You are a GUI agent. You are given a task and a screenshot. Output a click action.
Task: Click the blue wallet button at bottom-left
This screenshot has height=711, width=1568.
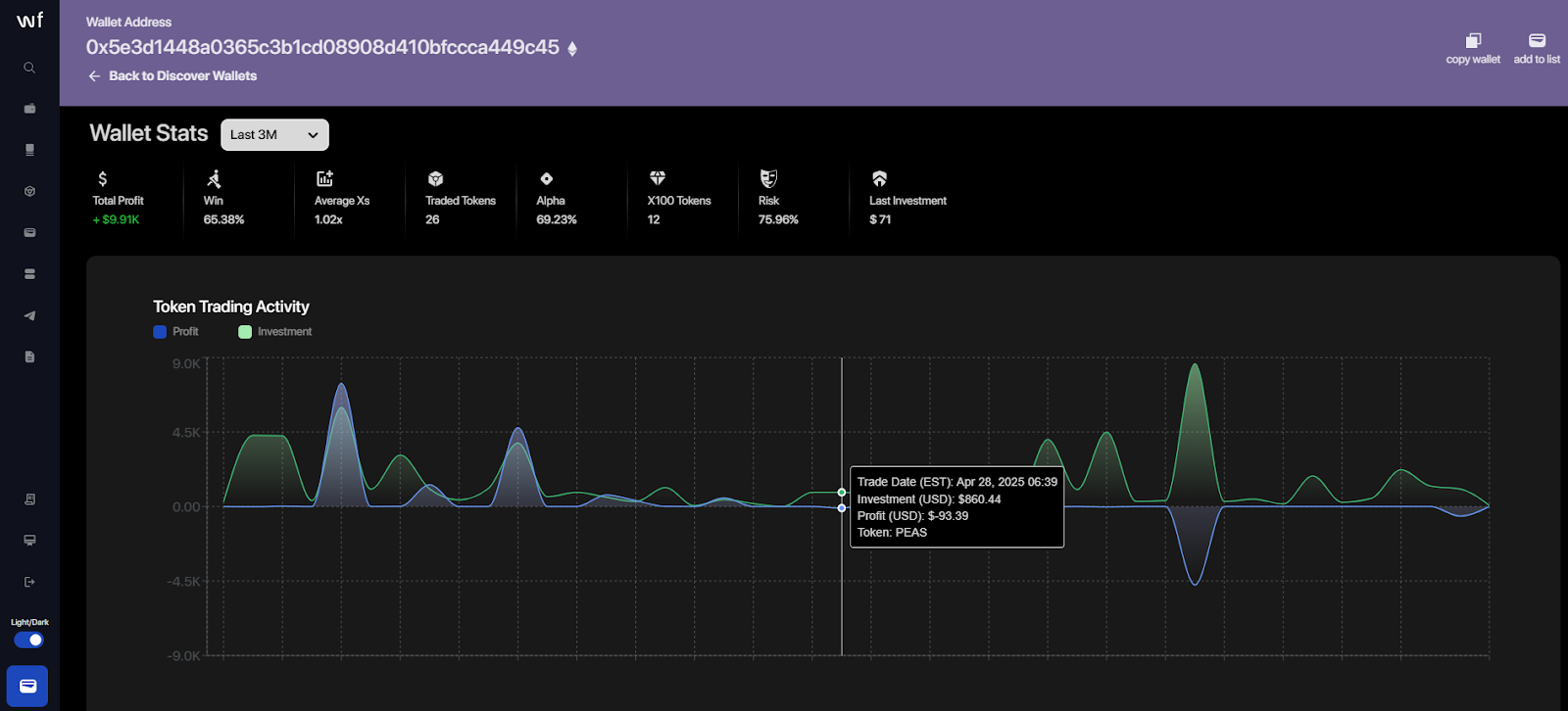[x=27, y=687]
